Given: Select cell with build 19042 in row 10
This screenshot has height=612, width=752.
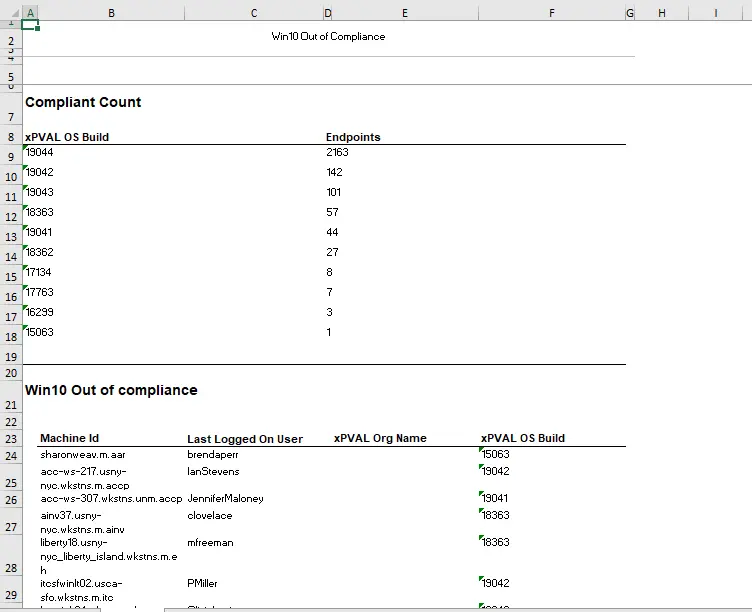Looking at the screenshot, I should [39, 172].
